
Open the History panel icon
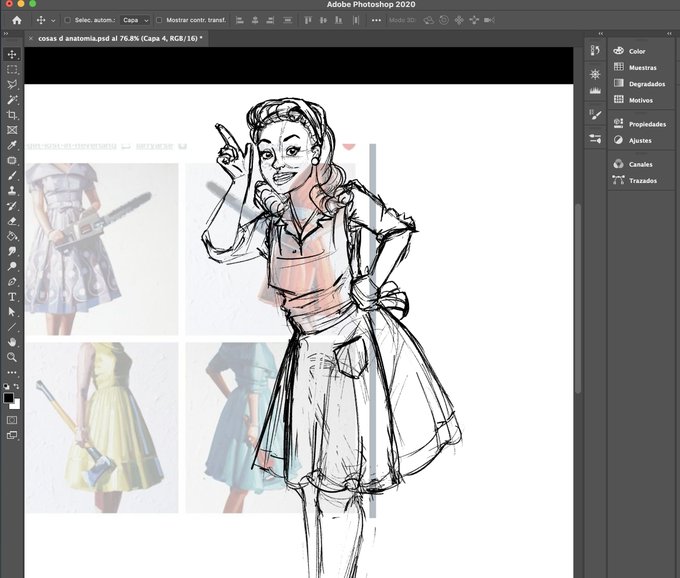pos(595,51)
